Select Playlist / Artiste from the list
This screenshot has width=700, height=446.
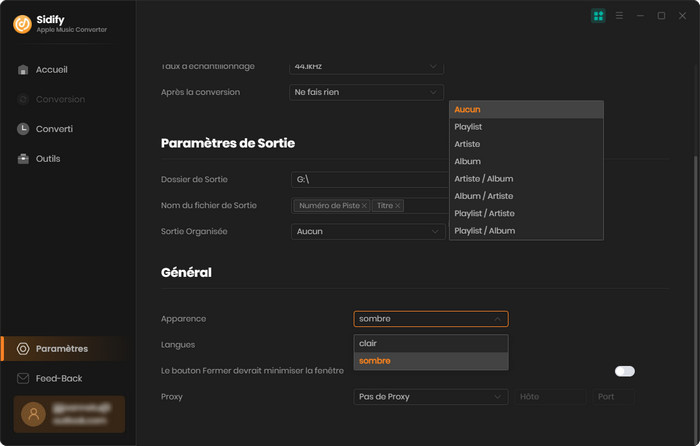click(x=484, y=213)
